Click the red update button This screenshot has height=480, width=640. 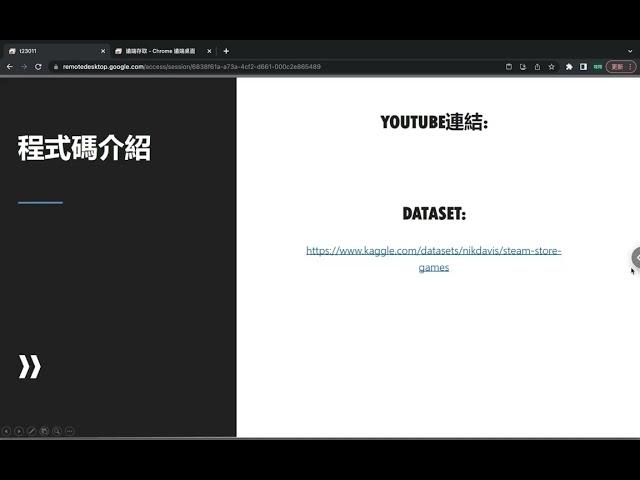pos(621,67)
